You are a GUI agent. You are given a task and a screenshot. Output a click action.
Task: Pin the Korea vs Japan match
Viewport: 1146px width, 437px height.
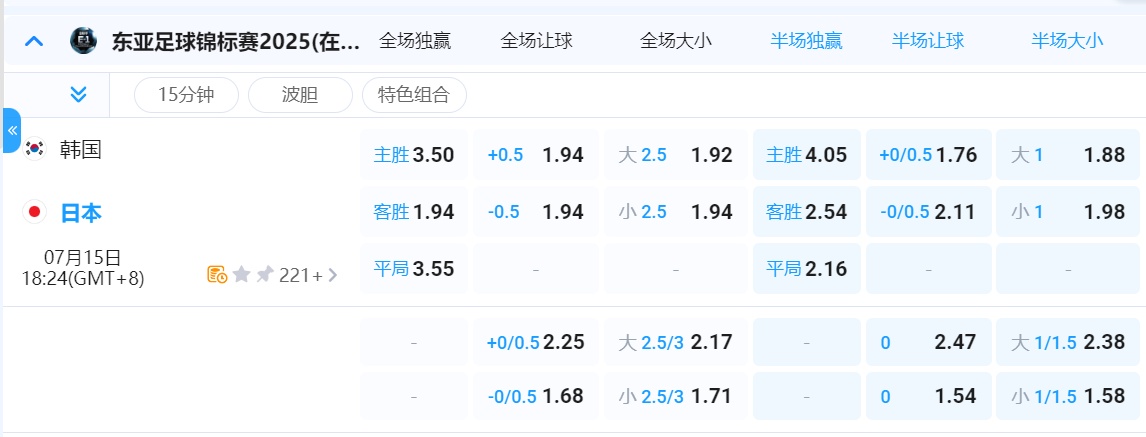point(264,275)
